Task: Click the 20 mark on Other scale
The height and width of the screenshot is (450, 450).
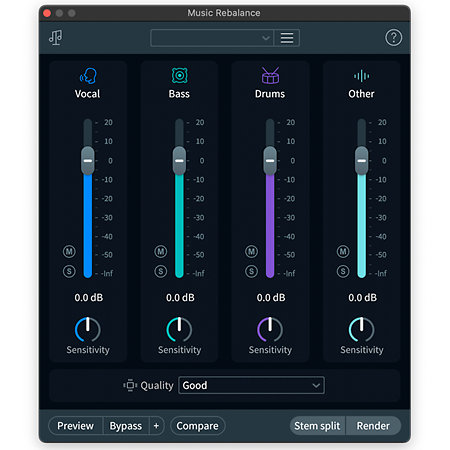Action: point(382,122)
